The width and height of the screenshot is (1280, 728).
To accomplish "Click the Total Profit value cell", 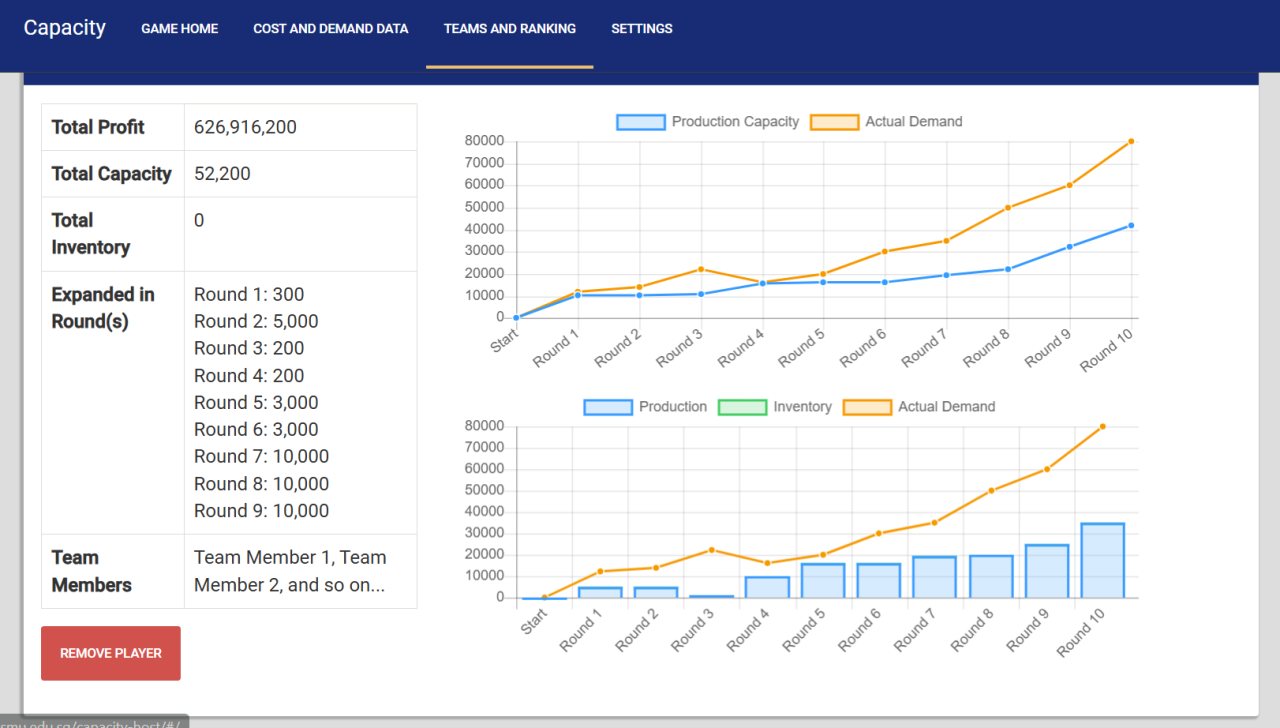I will pyautogui.click(x=300, y=127).
